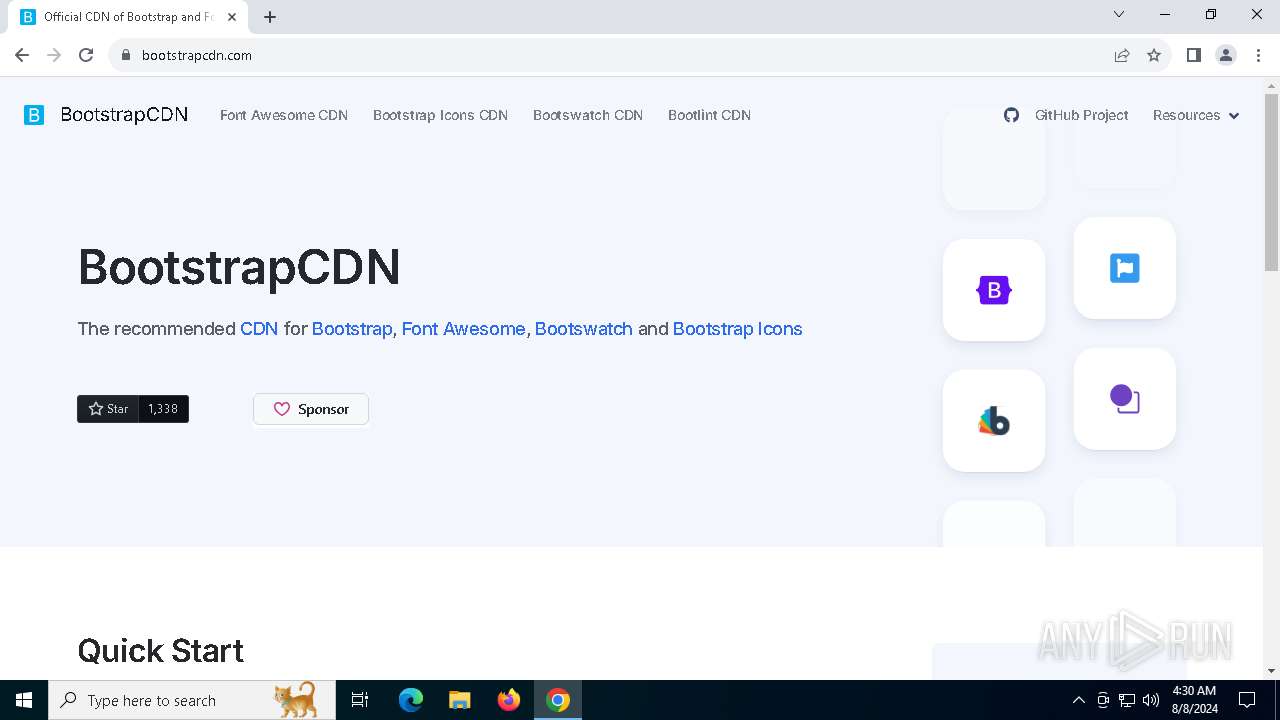1280x720 pixels.
Task: Follow the Bootstrap Icons link in tagline
Action: coord(738,329)
